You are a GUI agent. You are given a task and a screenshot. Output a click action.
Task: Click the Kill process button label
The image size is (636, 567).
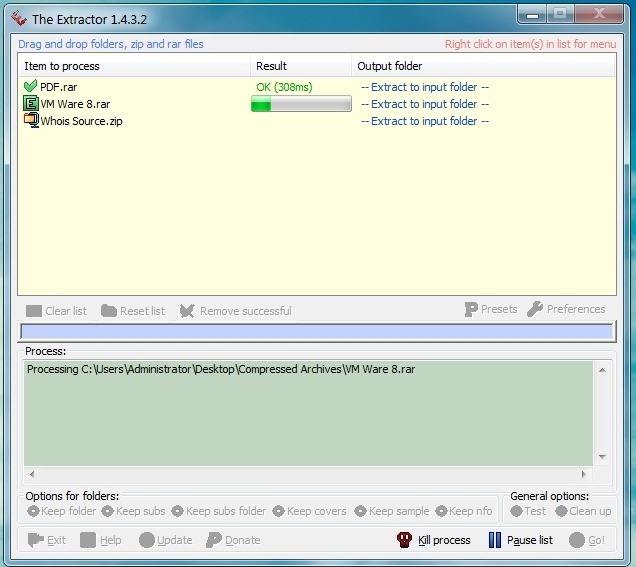click(444, 540)
